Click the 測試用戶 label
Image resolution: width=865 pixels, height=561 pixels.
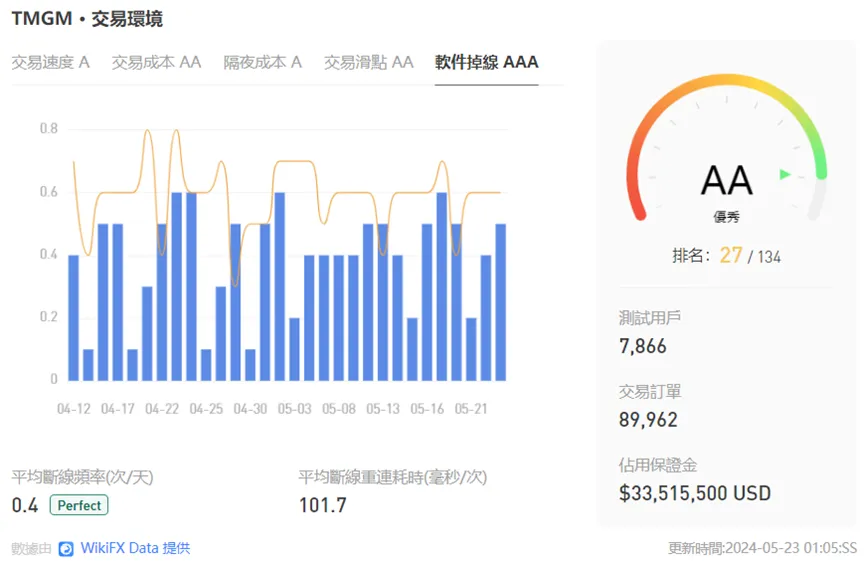[x=649, y=318]
